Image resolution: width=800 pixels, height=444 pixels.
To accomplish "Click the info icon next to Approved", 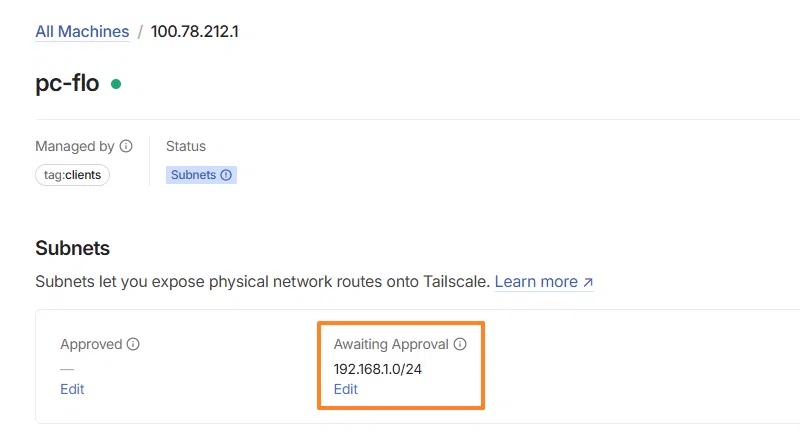I will coord(133,344).
